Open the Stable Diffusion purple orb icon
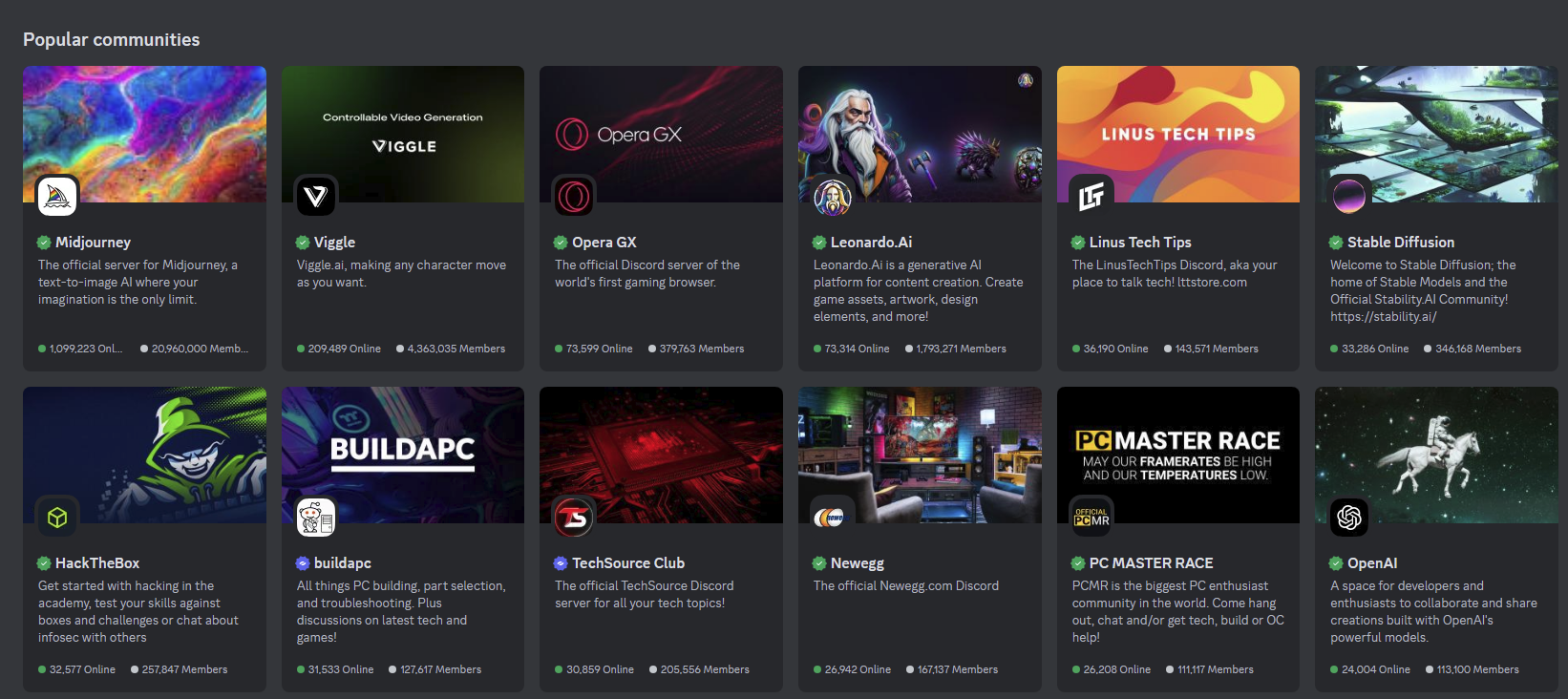Viewport: 1568px width, 699px height. pos(1349,197)
